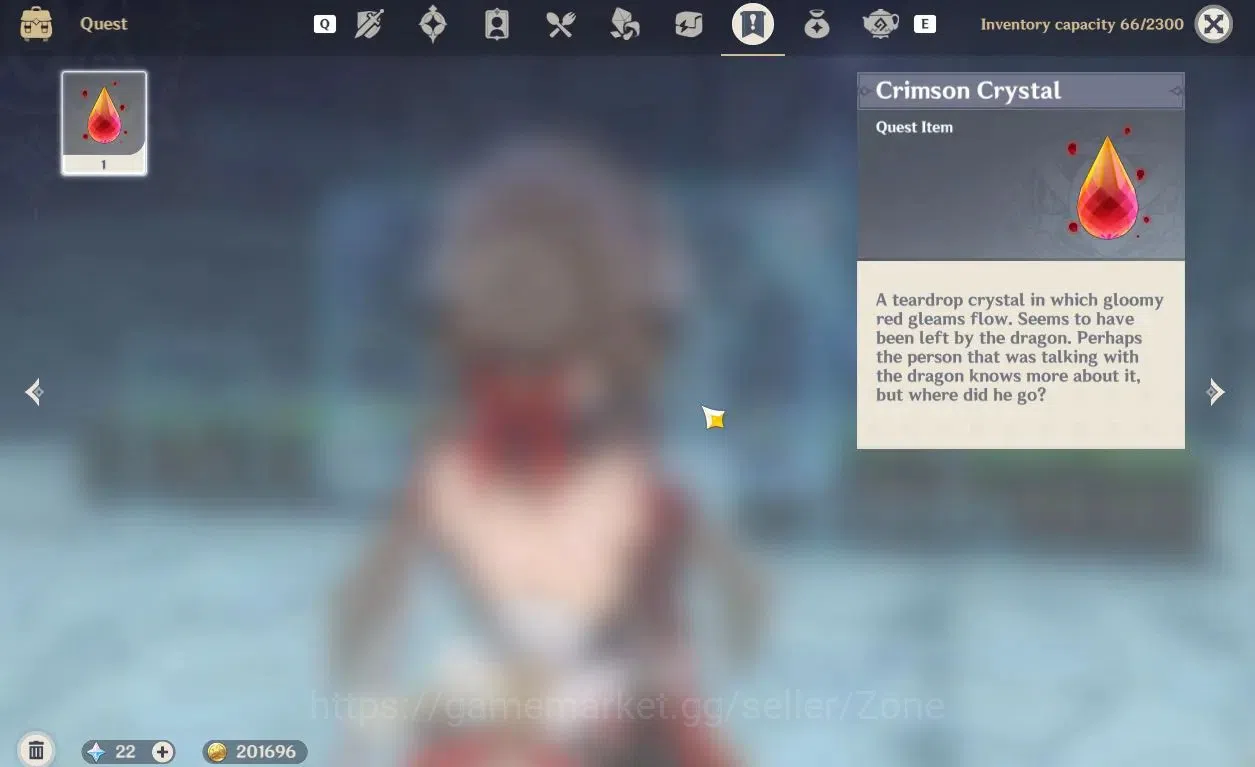Screen dimensions: 1255x767
Task: Select the Quest items tab icon
Action: point(753,24)
